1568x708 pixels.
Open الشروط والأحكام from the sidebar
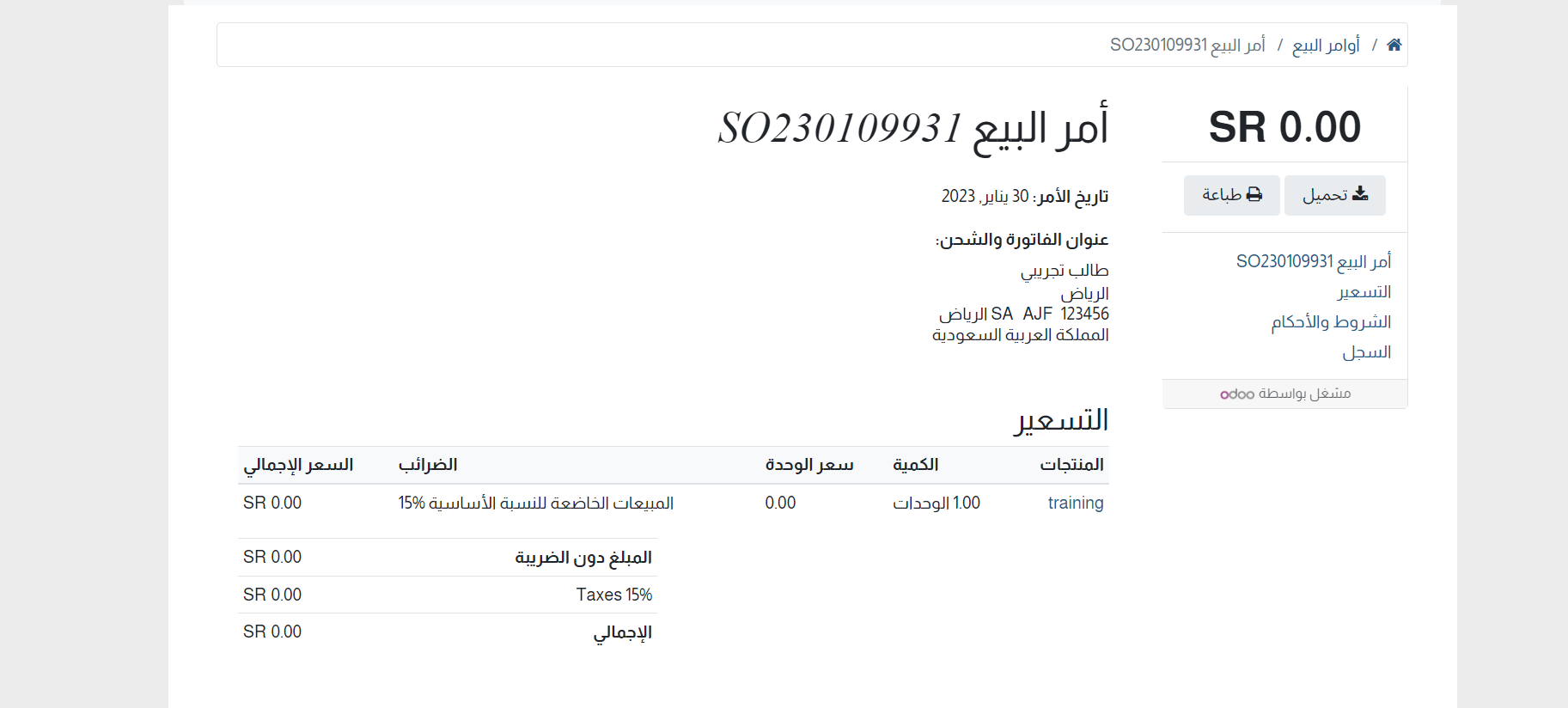1331,322
